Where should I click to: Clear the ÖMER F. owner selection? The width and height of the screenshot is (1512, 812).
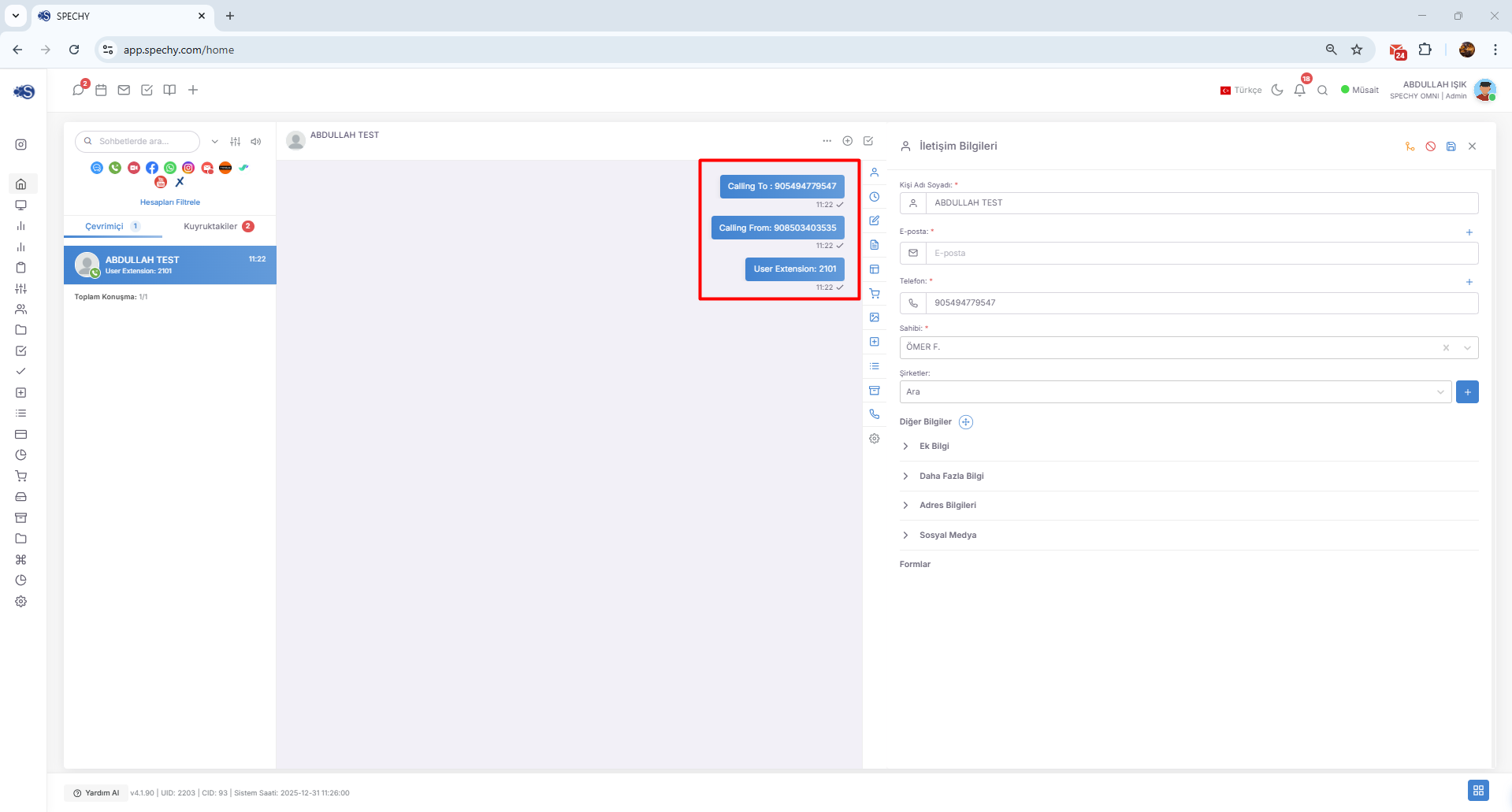pyautogui.click(x=1446, y=348)
